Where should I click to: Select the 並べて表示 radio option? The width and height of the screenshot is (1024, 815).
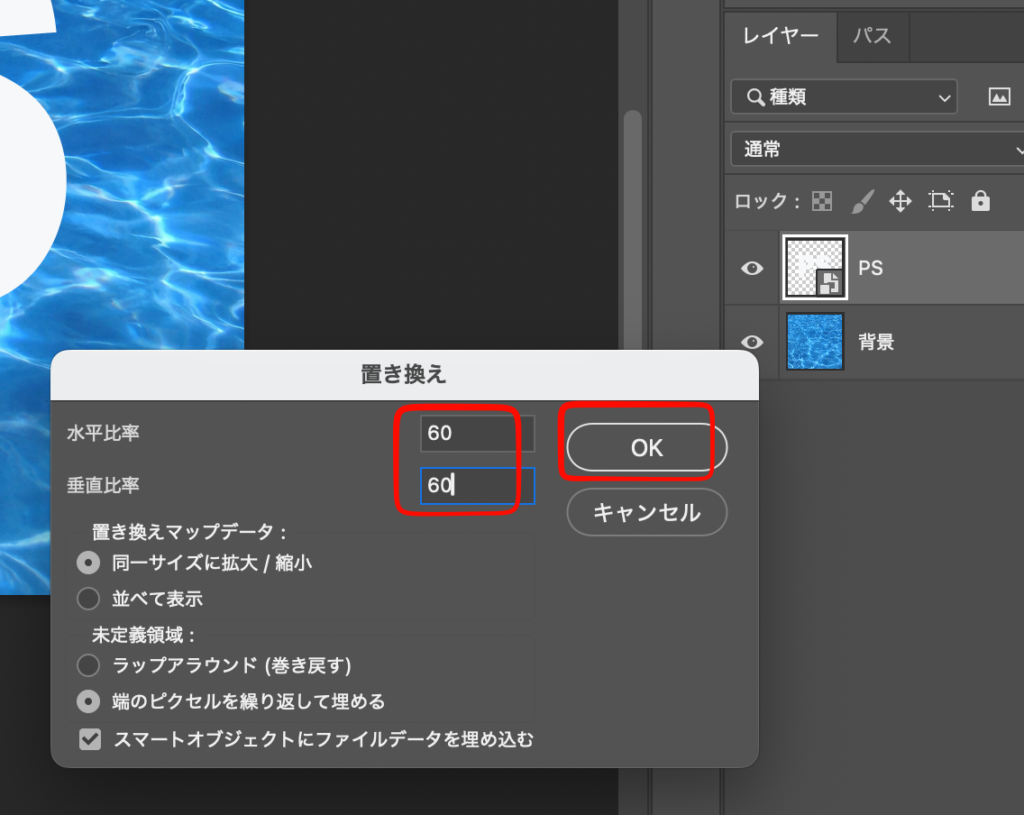point(89,599)
